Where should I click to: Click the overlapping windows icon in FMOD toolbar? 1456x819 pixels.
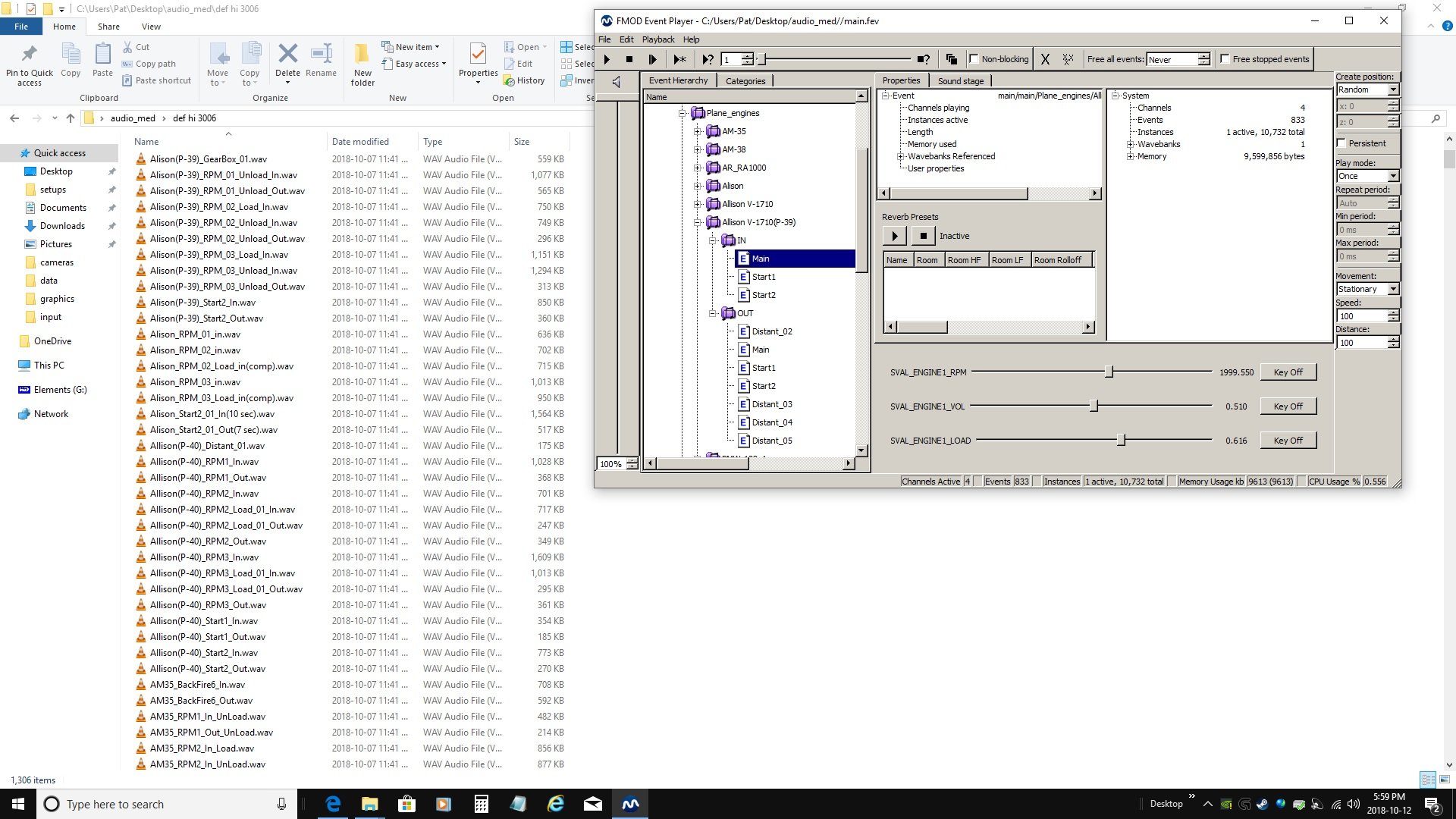pyautogui.click(x=952, y=59)
